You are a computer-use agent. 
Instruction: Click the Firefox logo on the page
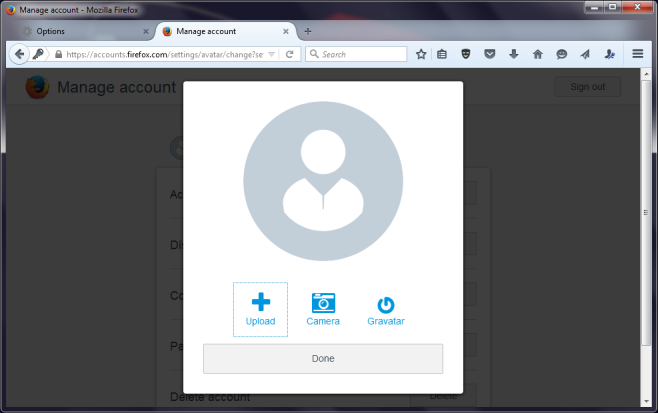[37, 87]
